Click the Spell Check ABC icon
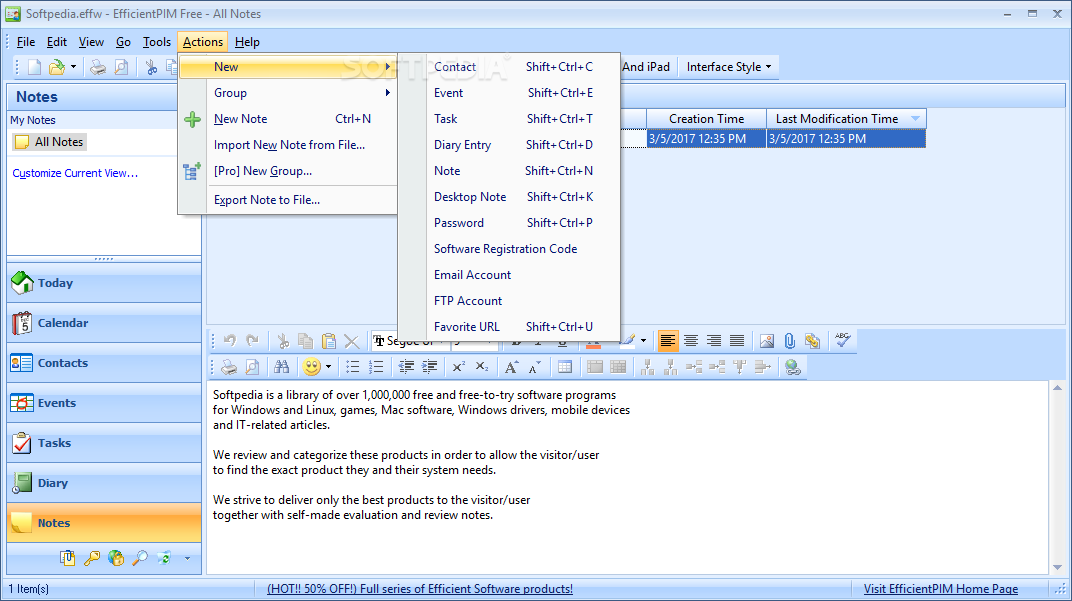 click(x=842, y=340)
